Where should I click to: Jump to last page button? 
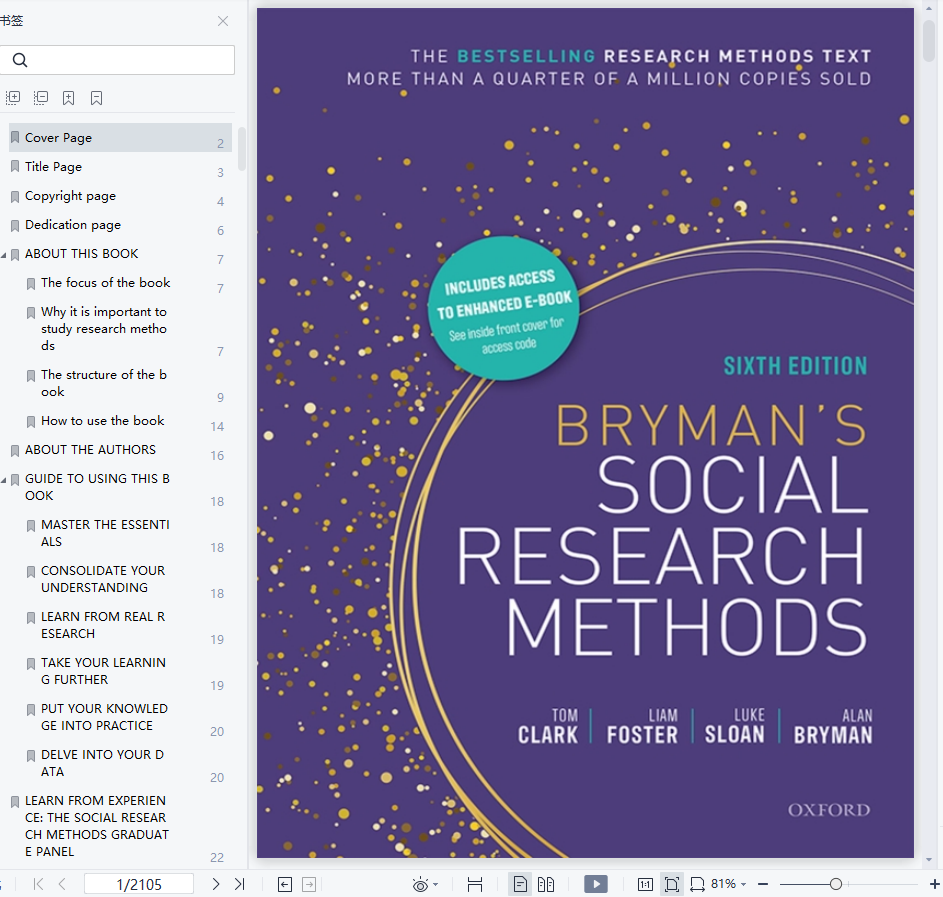[239, 884]
